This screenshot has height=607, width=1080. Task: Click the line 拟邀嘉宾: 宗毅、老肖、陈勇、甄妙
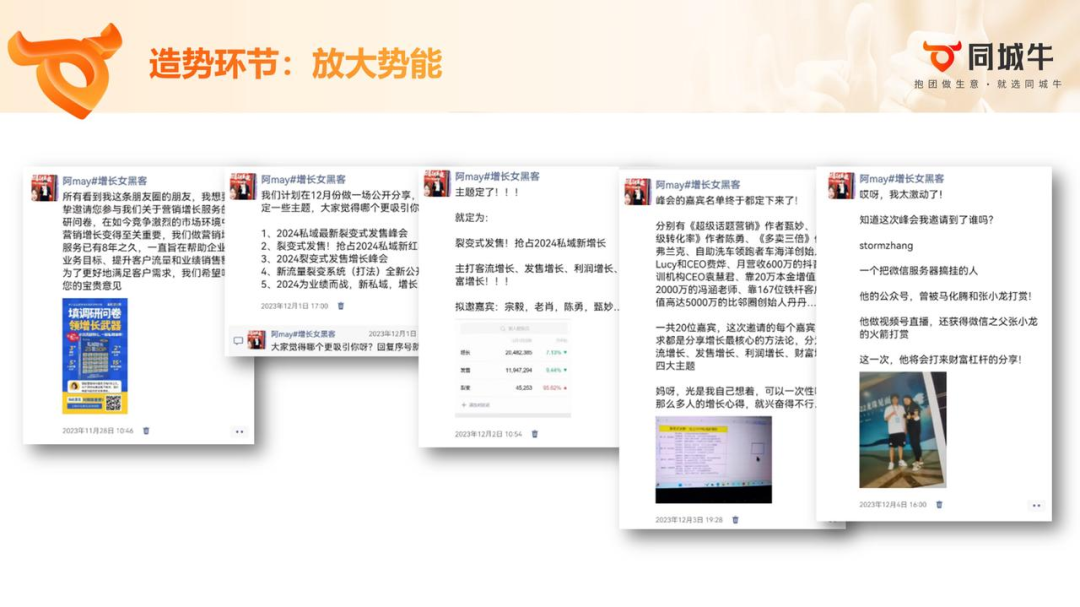537,307
